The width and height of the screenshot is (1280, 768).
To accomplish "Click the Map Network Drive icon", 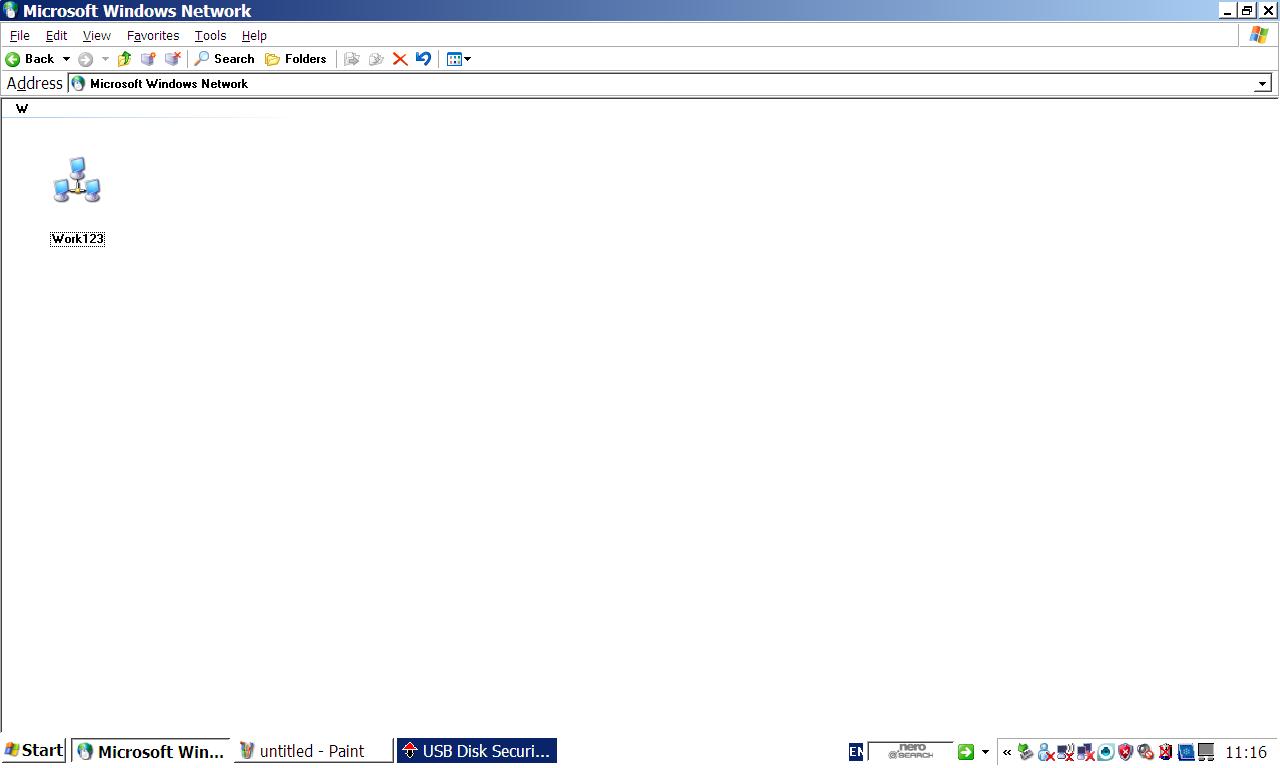I will click(148, 59).
